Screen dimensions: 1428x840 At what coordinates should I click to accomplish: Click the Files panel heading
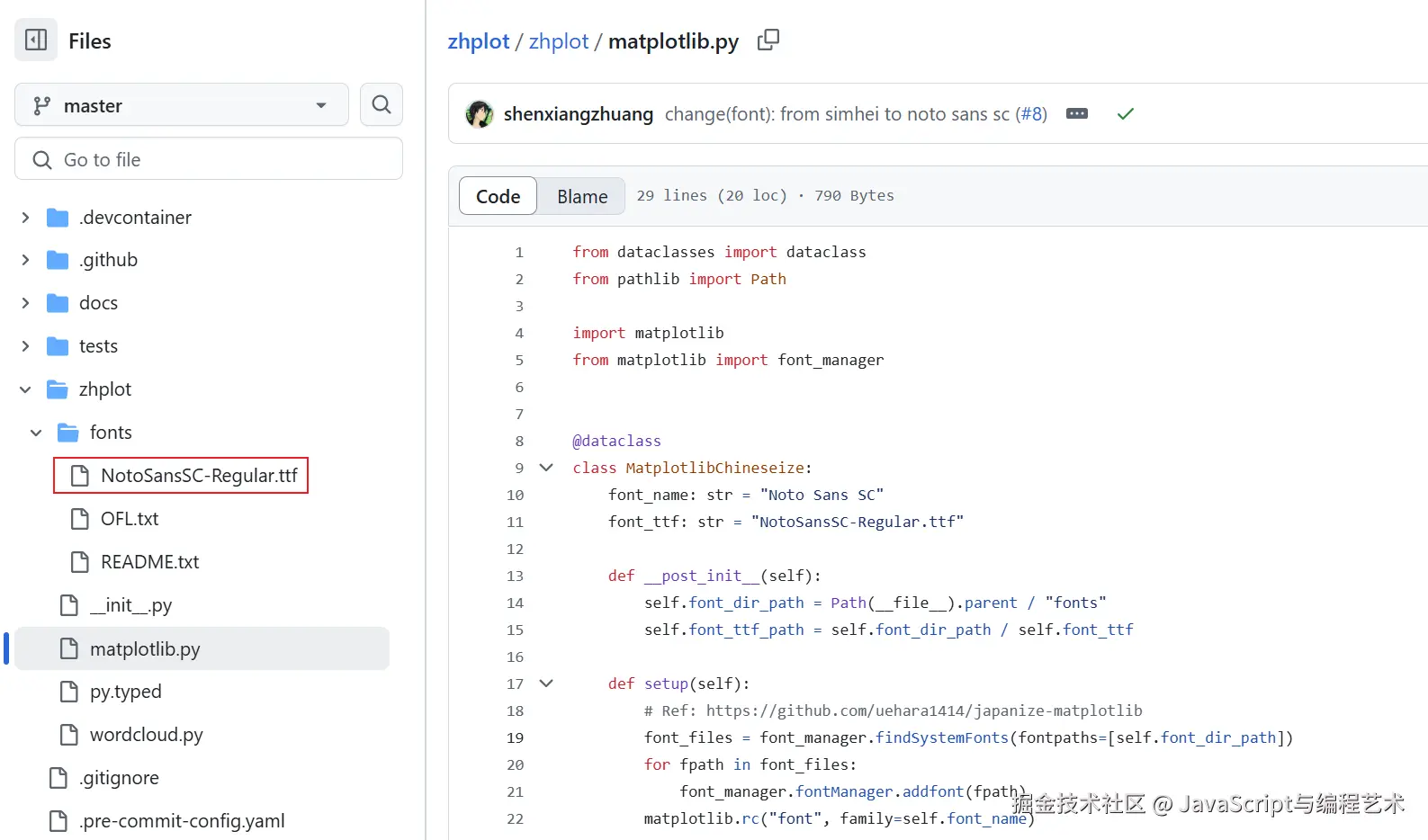pyautogui.click(x=90, y=41)
